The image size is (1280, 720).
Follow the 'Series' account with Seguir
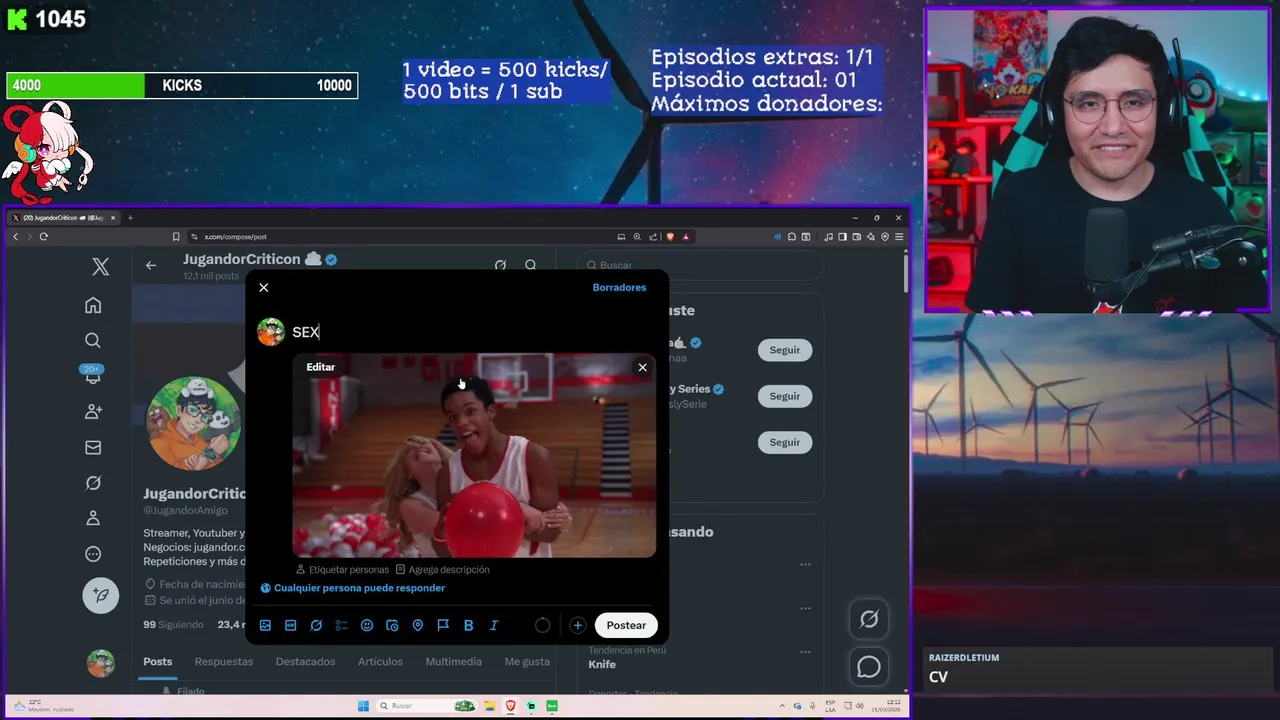[x=785, y=396]
